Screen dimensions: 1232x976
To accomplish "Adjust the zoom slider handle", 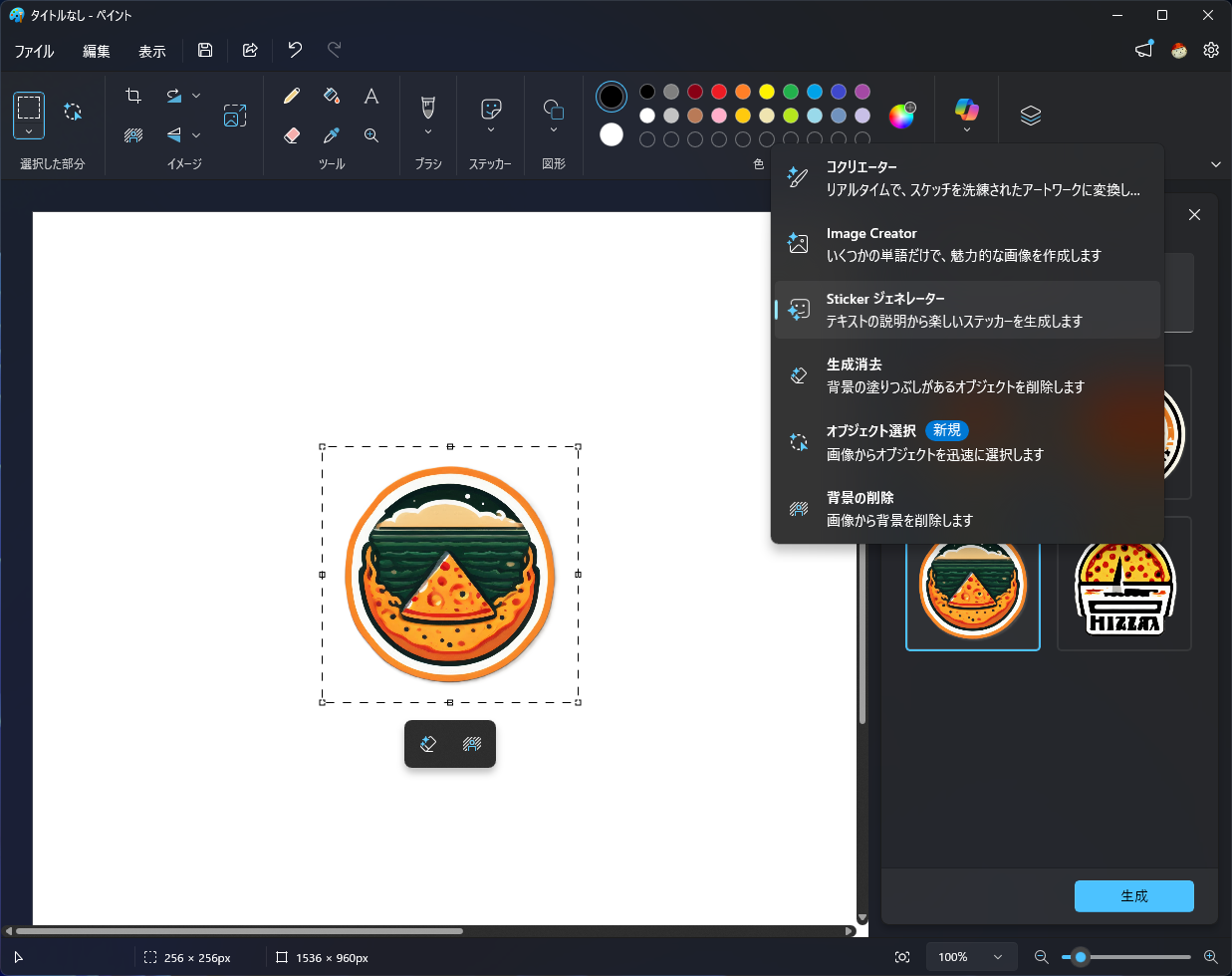I will (1081, 957).
